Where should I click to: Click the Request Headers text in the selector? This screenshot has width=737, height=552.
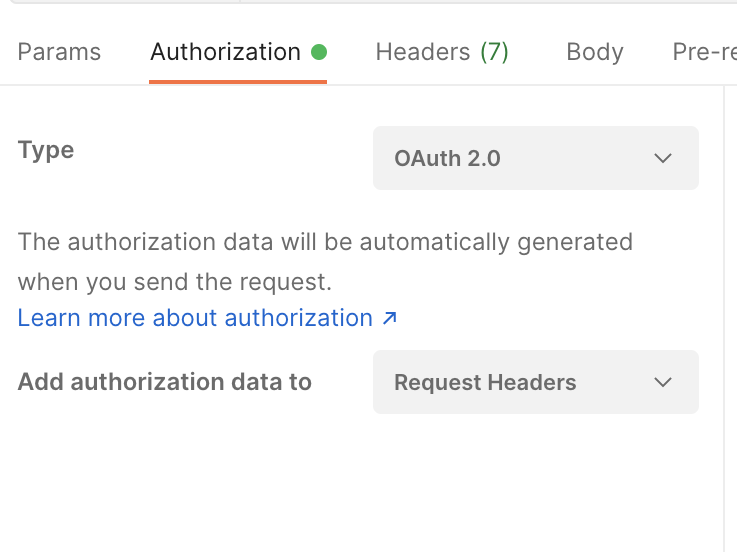[485, 382]
